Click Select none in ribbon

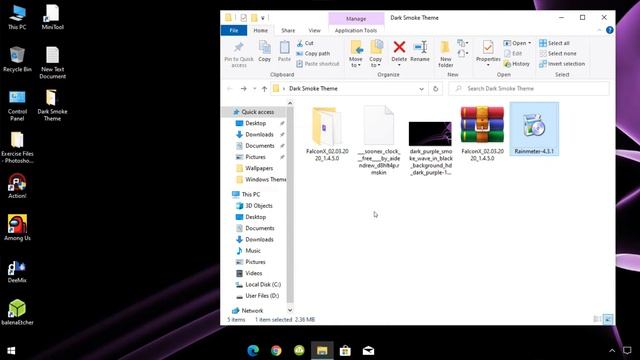click(558, 53)
